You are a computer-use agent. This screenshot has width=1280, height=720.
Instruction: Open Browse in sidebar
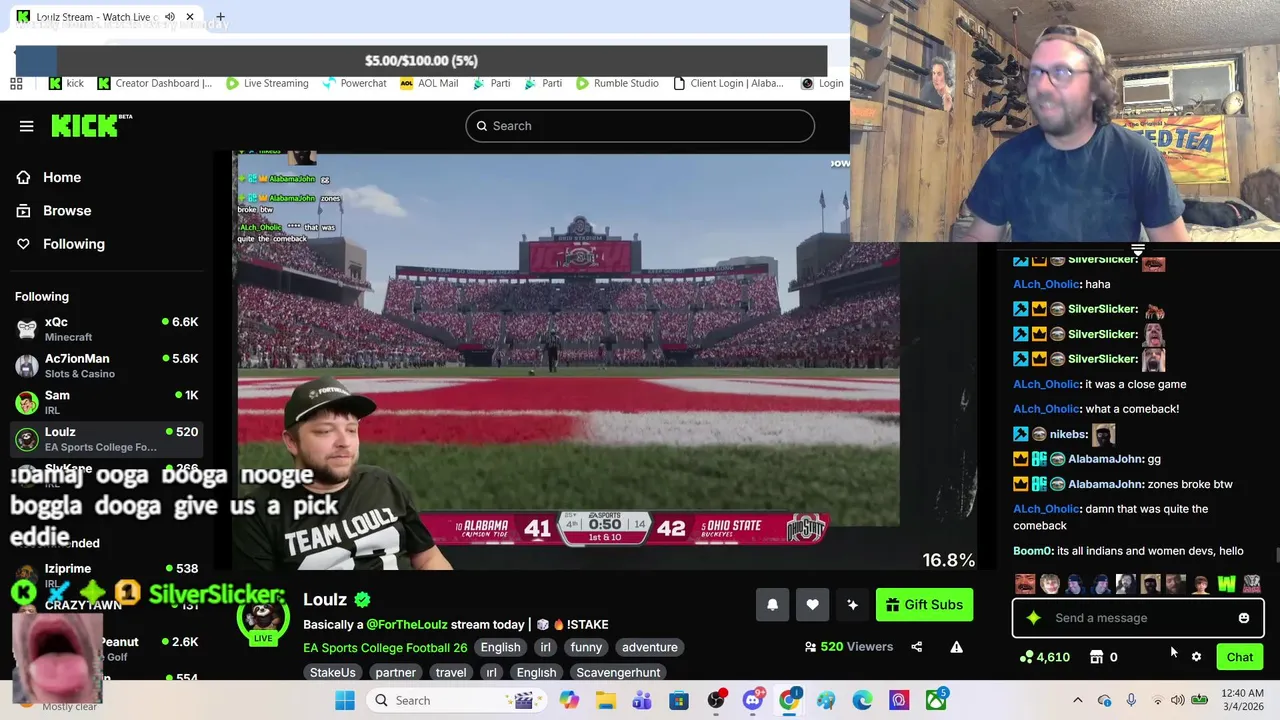point(67,210)
